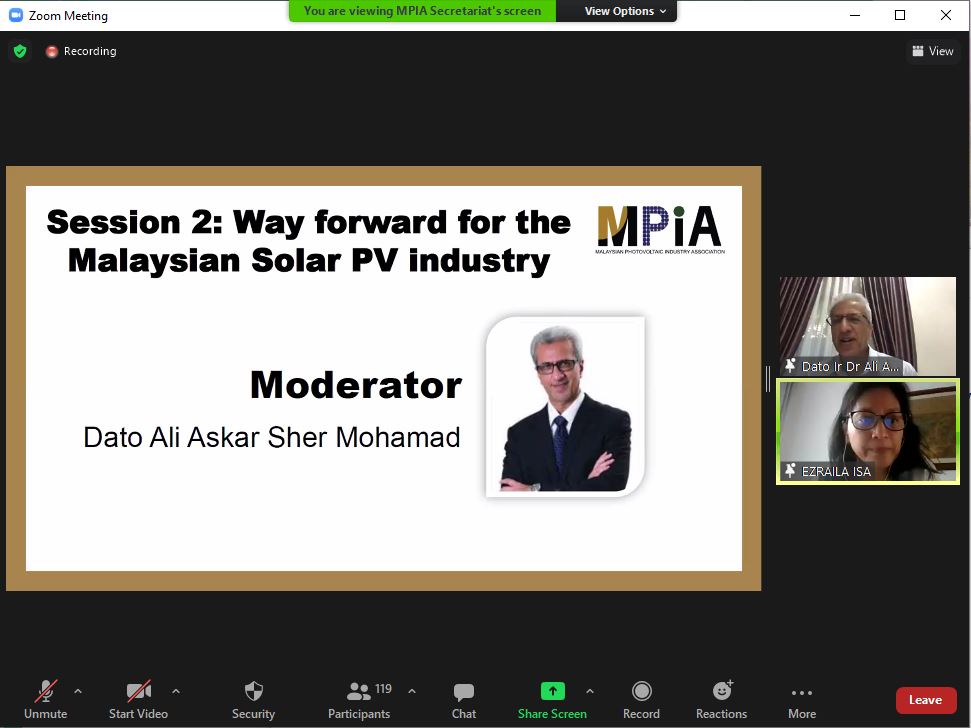Viewport: 971px width, 728px height.
Task: Expand share options arrow beside Share Screen
Action: tap(589, 691)
